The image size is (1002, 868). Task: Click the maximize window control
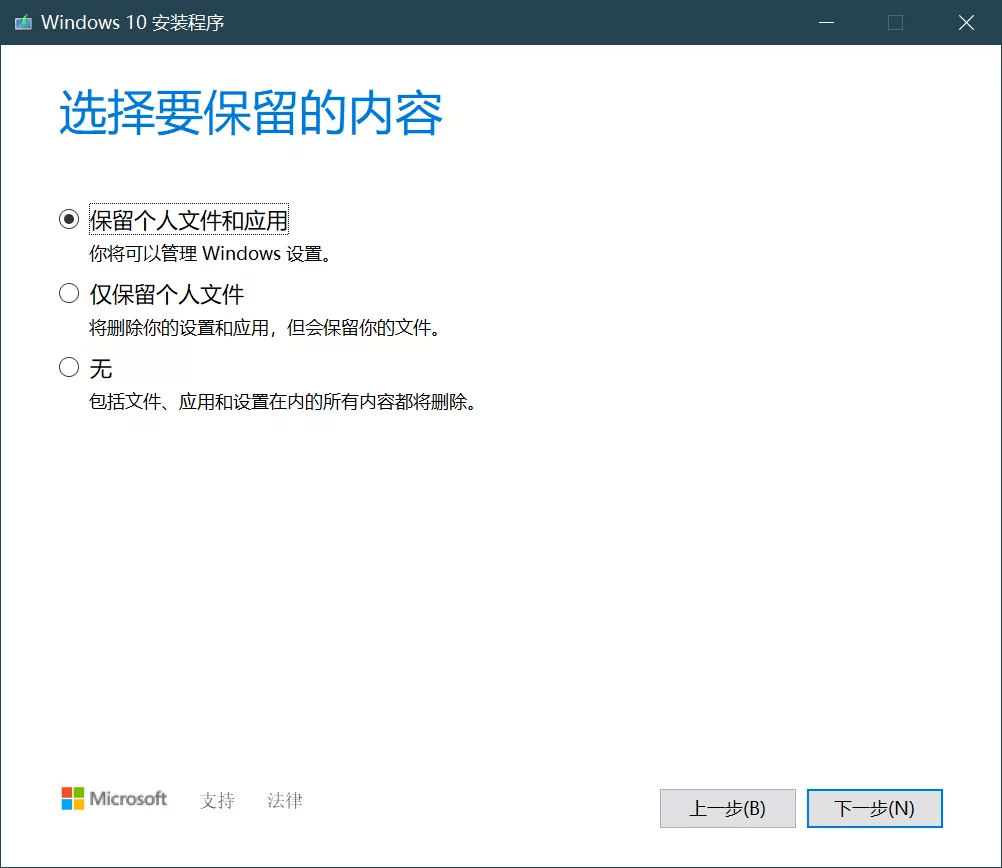pos(896,22)
